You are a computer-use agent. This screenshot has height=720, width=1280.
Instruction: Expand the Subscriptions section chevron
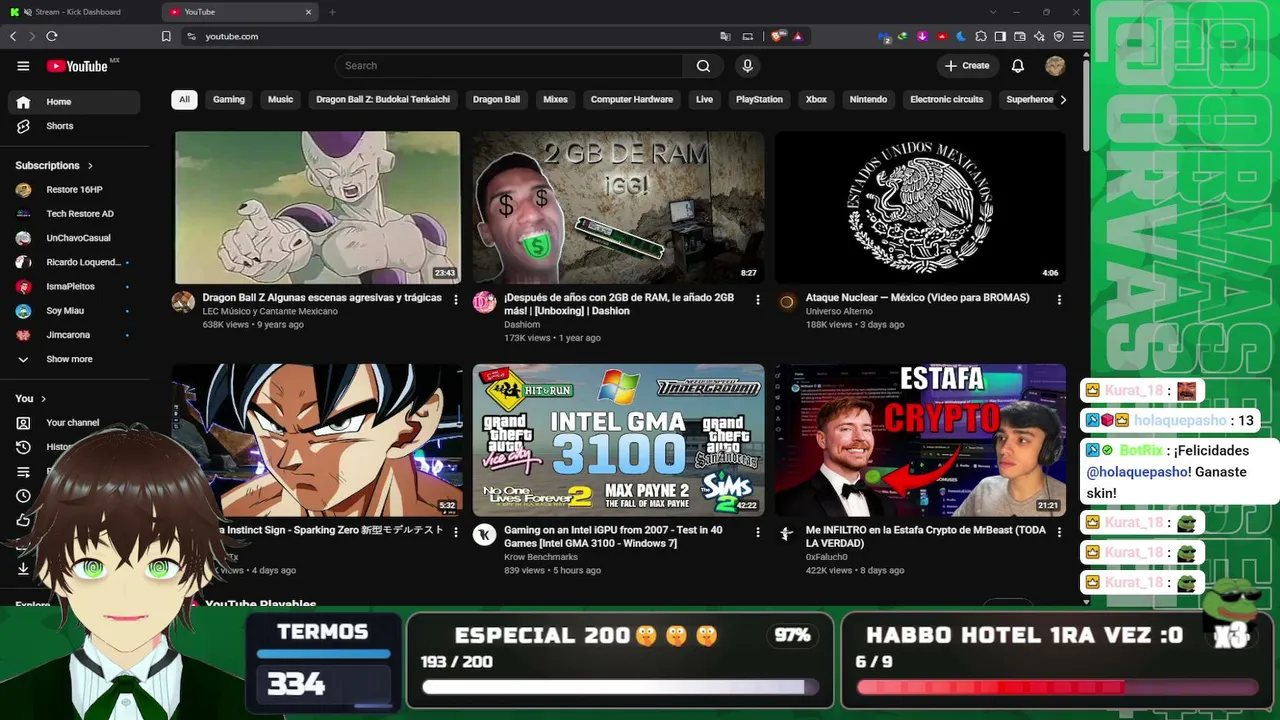pyautogui.click(x=90, y=166)
